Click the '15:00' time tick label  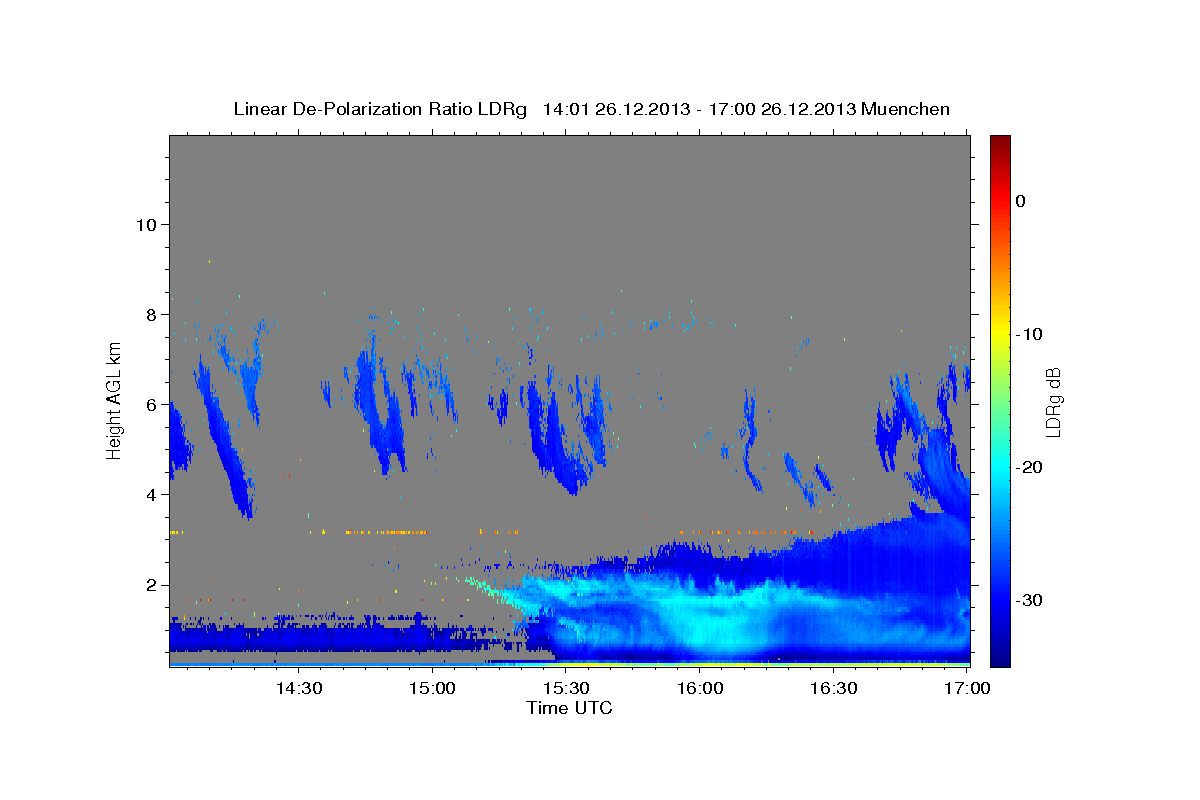tap(433, 689)
